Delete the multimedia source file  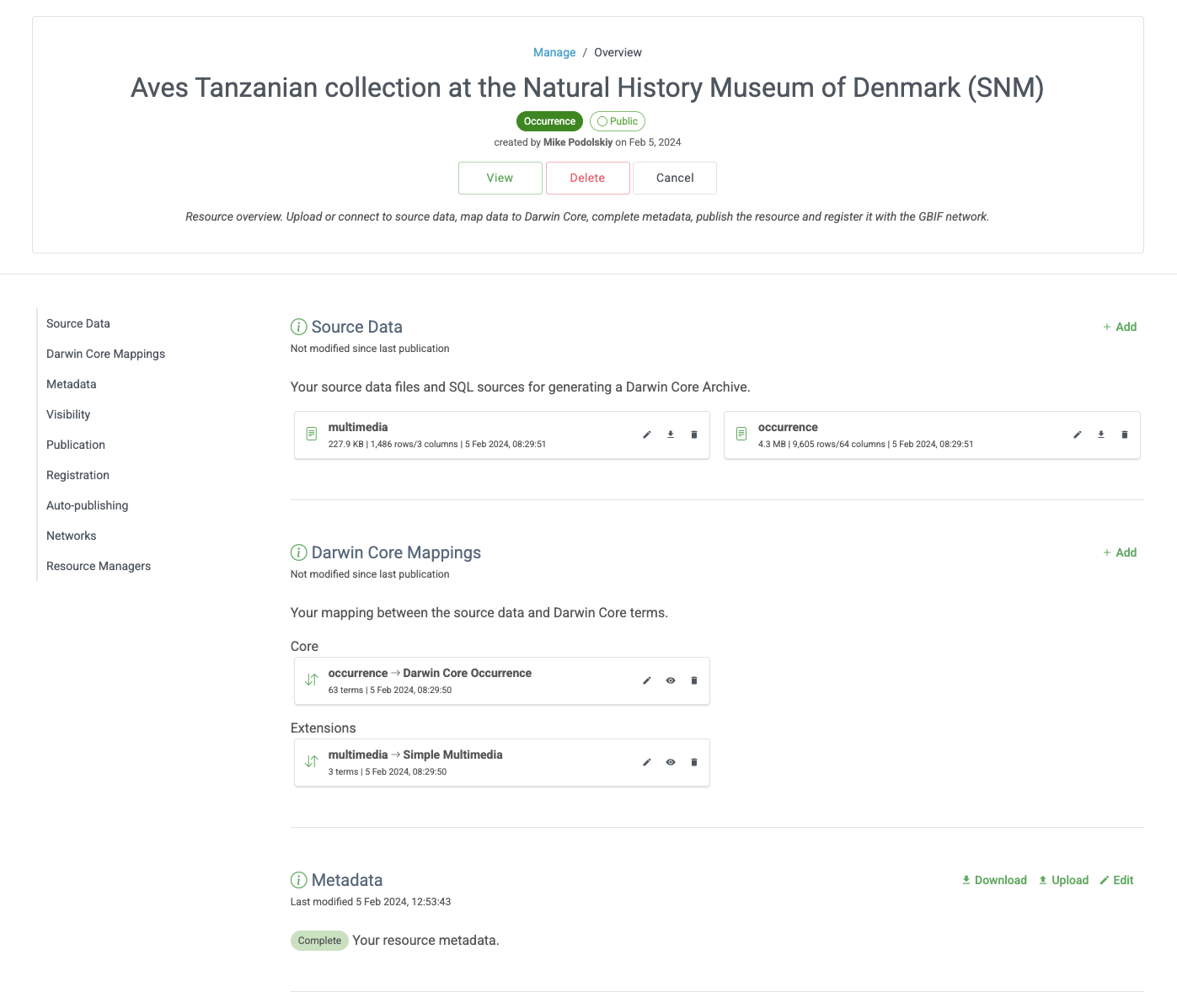[x=694, y=435]
